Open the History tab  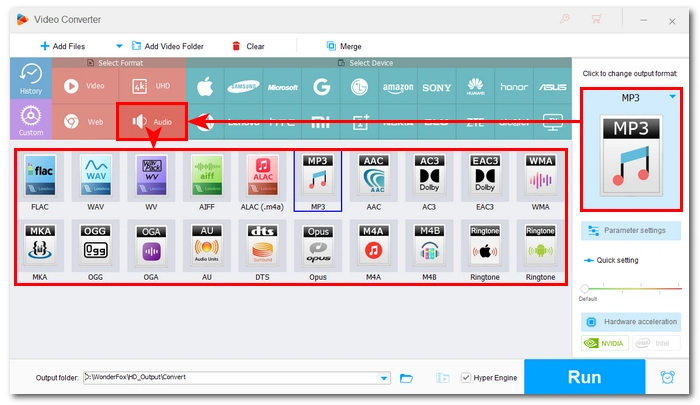point(31,79)
